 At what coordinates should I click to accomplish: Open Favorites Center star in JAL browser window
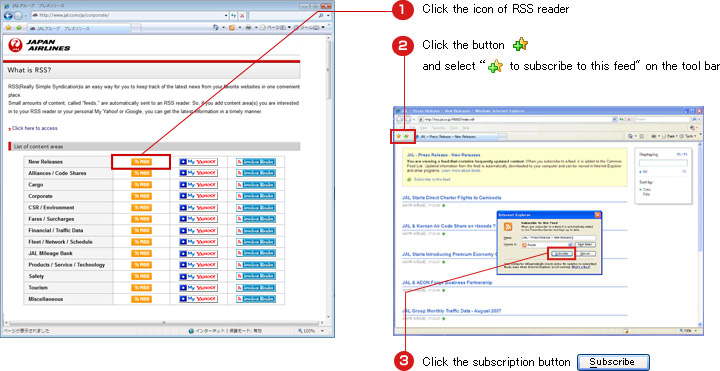[8, 28]
